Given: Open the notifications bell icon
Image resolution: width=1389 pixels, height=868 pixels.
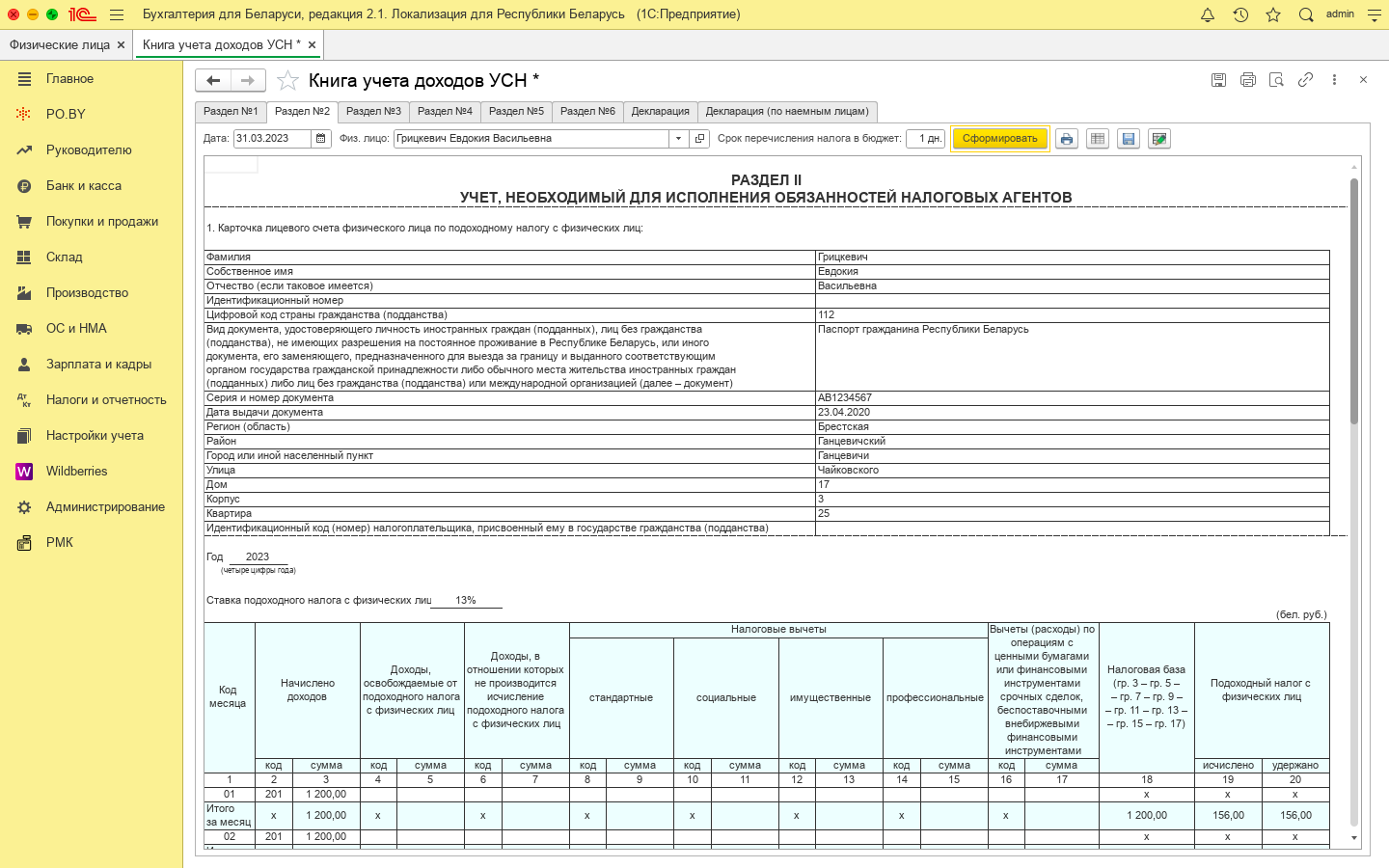Looking at the screenshot, I should (1208, 14).
